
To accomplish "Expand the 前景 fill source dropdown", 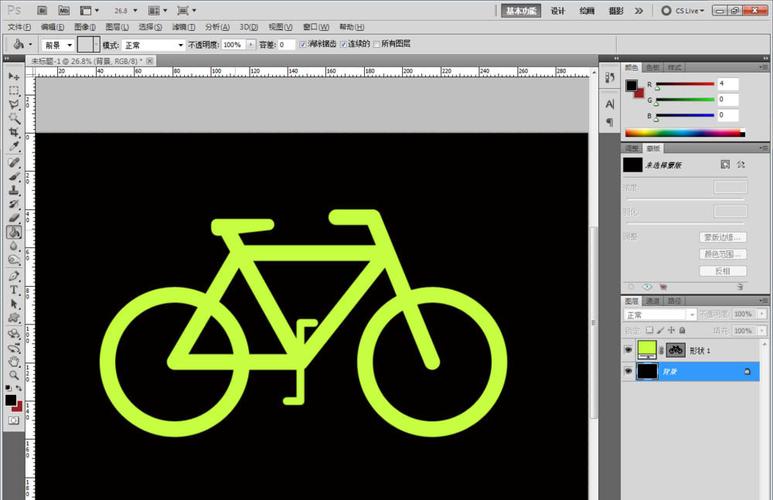I will click(59, 45).
